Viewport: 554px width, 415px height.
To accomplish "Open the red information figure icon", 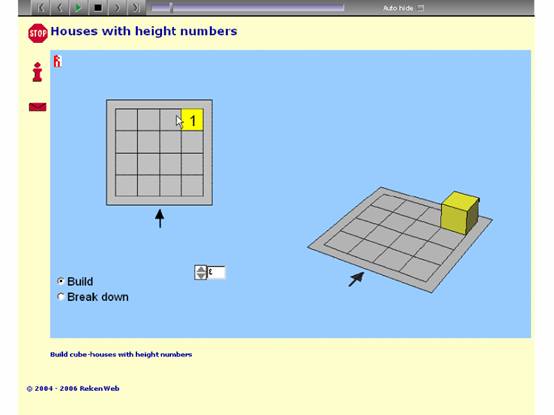I will tap(37, 72).
